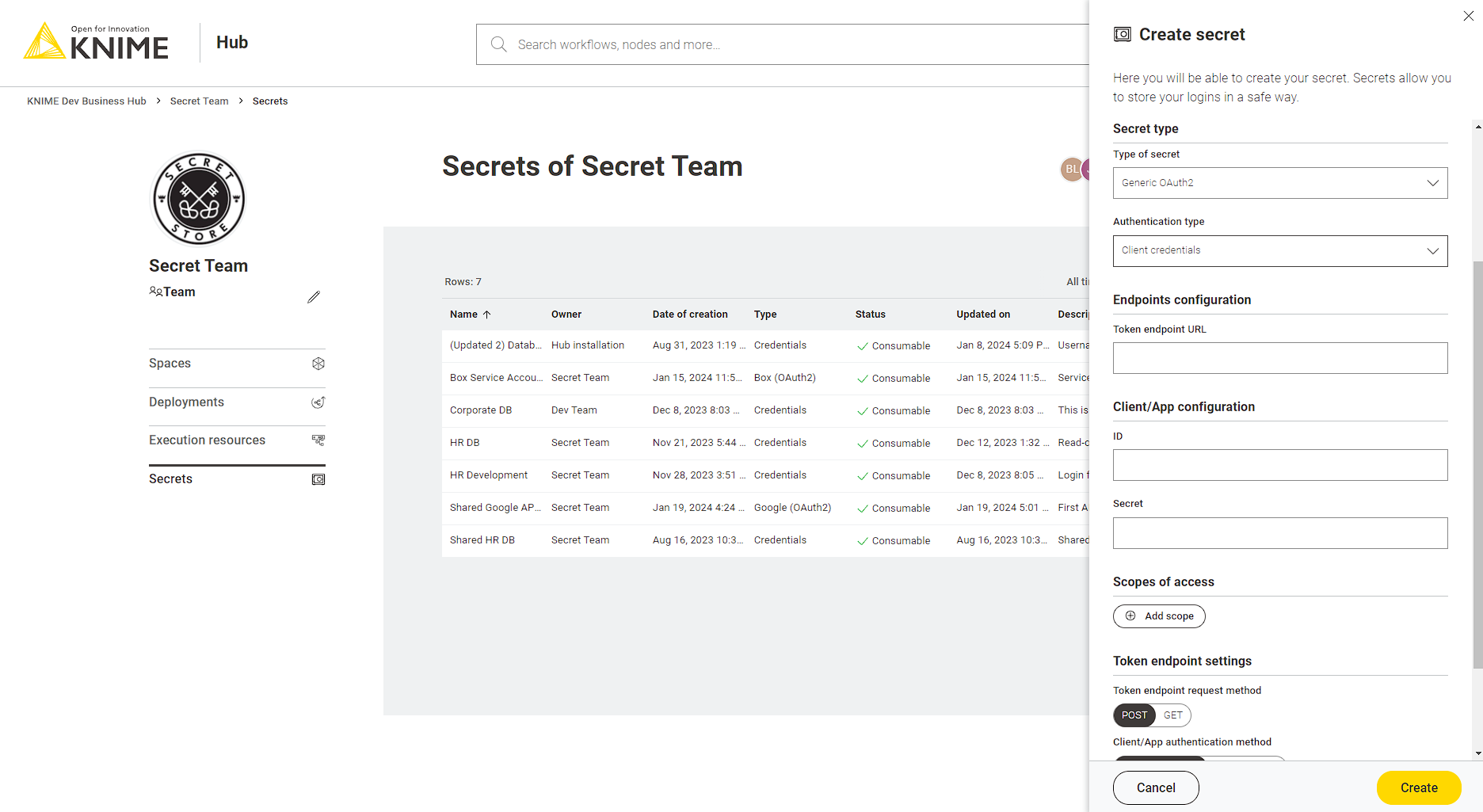Click the Cancel button
The width and height of the screenshot is (1483, 812).
1156,787
